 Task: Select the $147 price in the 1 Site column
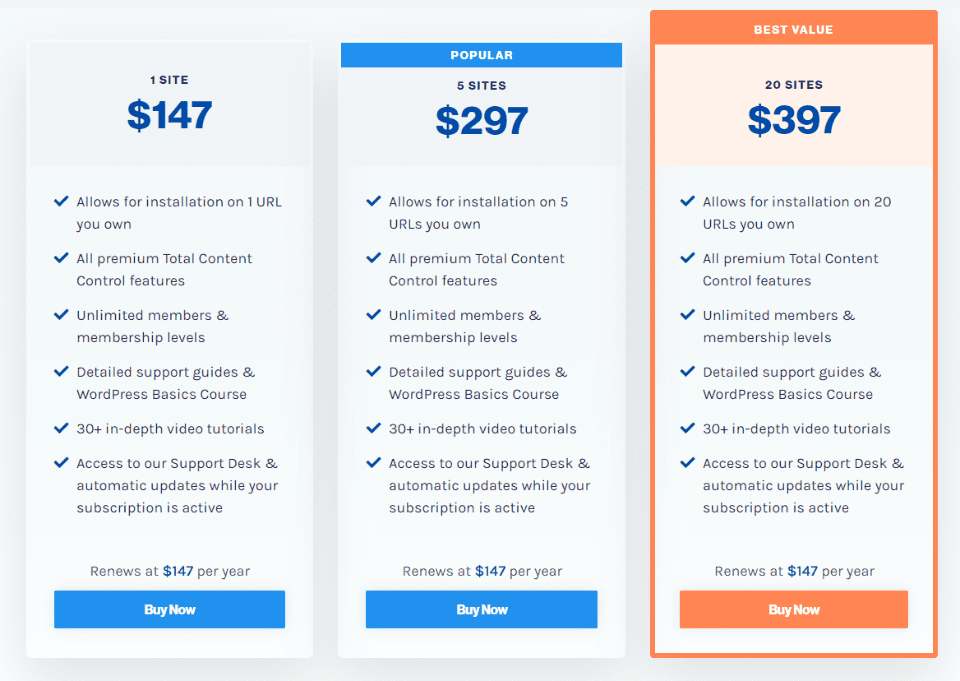click(169, 118)
